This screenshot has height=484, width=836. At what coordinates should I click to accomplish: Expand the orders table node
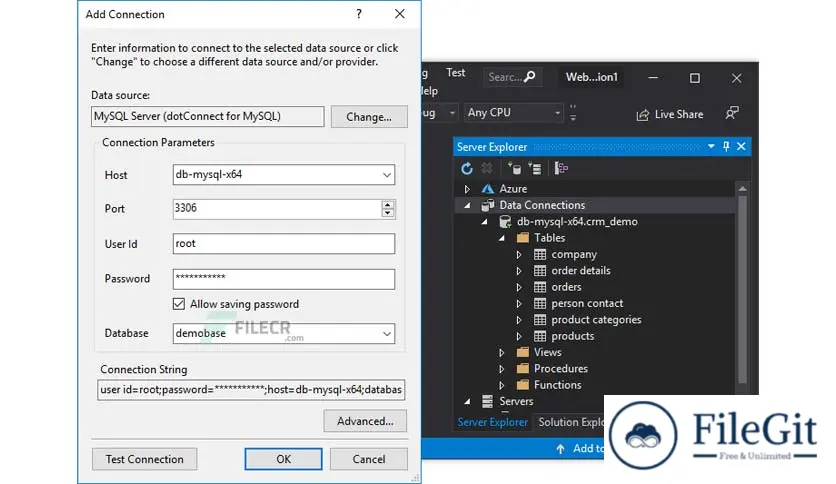click(519, 287)
